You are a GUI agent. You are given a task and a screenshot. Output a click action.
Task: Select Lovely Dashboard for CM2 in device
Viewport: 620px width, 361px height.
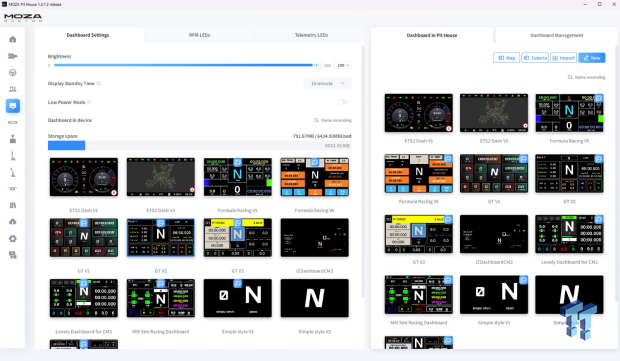pos(84,298)
